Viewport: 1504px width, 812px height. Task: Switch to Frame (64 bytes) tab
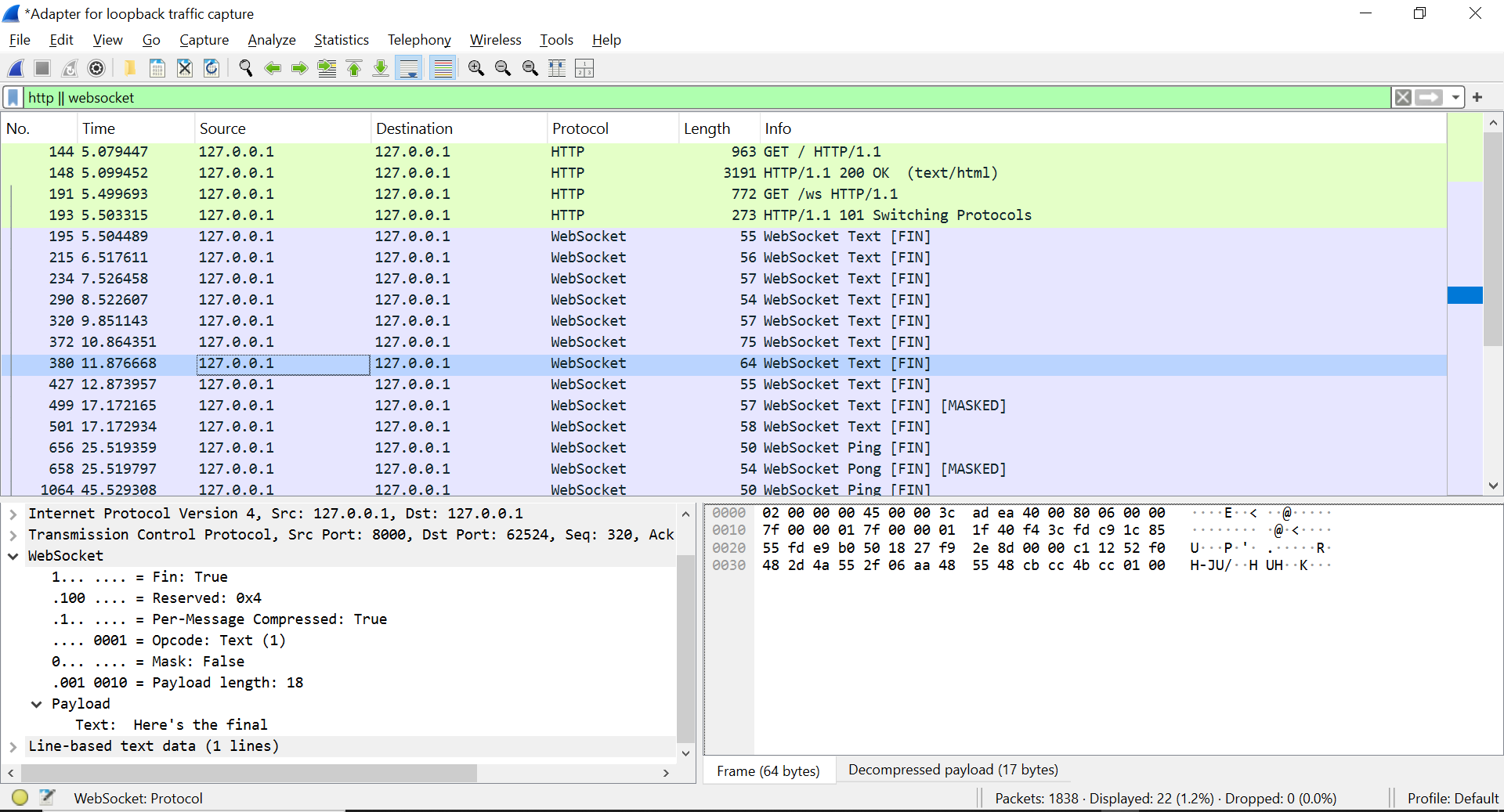coord(768,771)
